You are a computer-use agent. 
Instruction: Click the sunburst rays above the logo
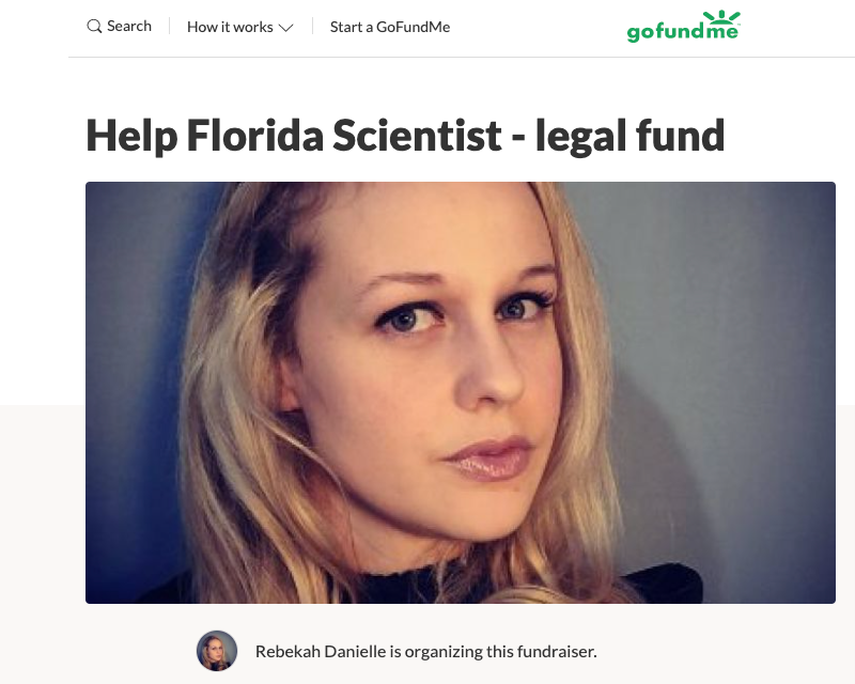tap(721, 17)
